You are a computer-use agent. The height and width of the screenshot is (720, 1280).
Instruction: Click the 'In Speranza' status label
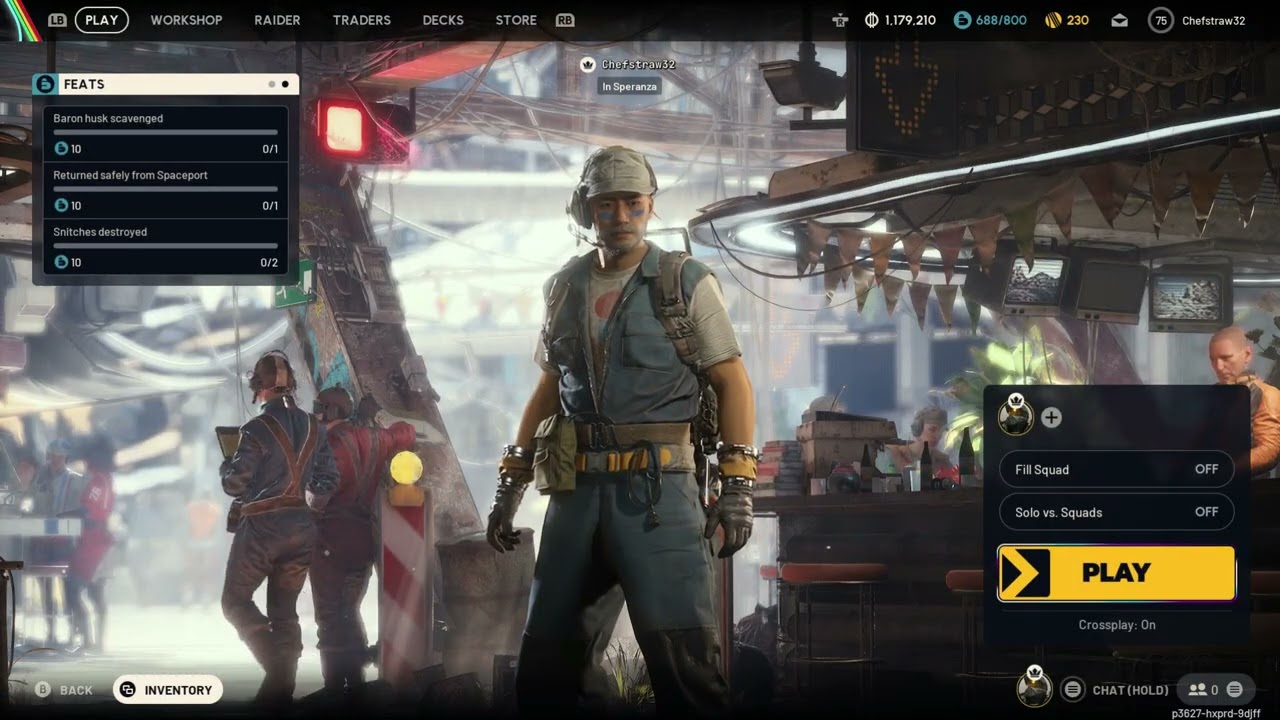[x=629, y=87]
